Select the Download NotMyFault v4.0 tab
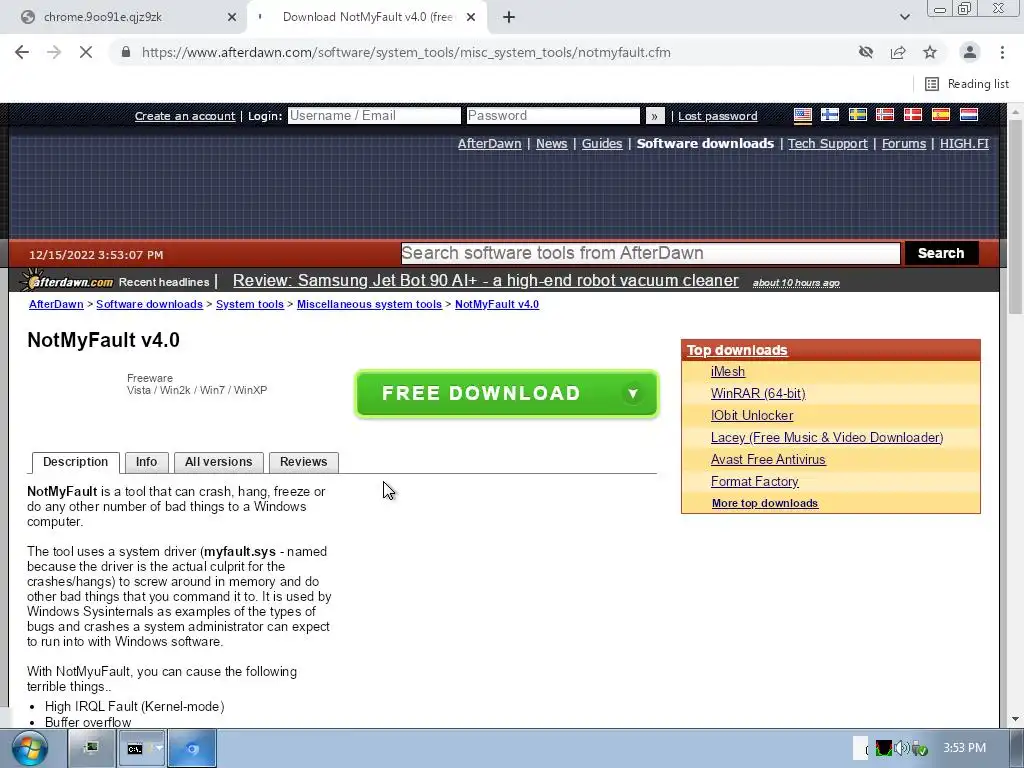Screen dimensions: 1024x768 click(x=368, y=17)
